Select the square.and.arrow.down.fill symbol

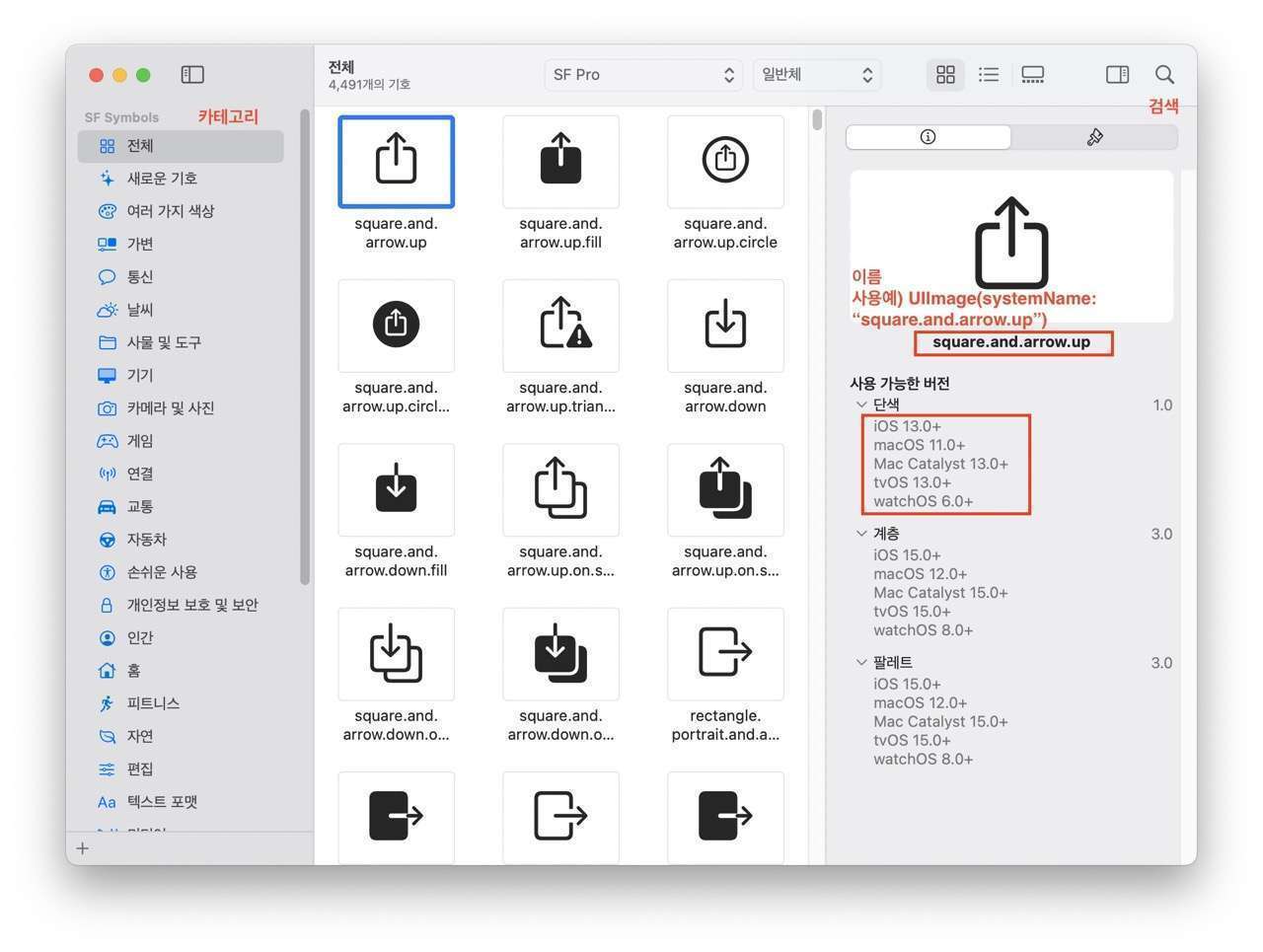(396, 490)
